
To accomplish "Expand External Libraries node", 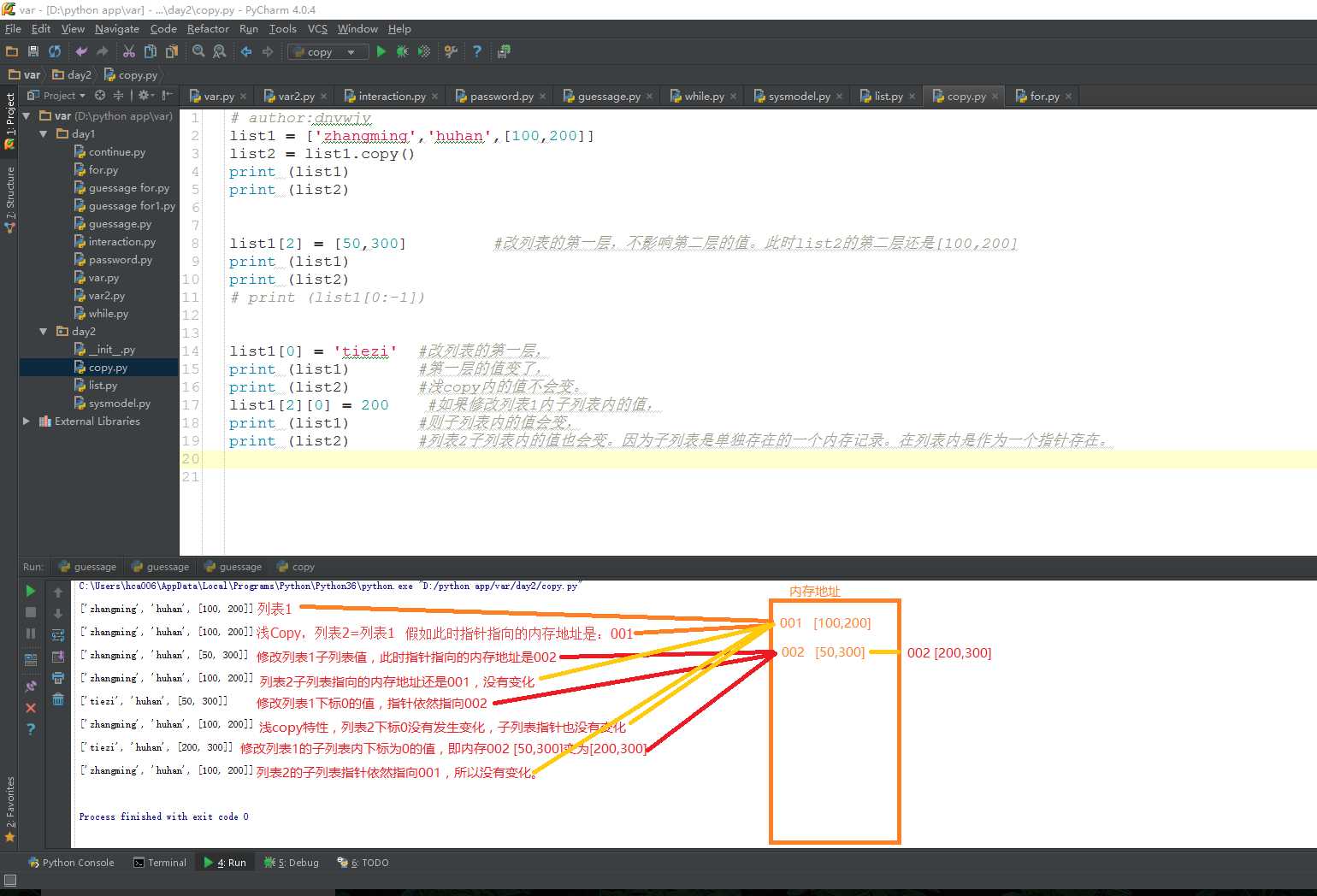I will click(27, 421).
